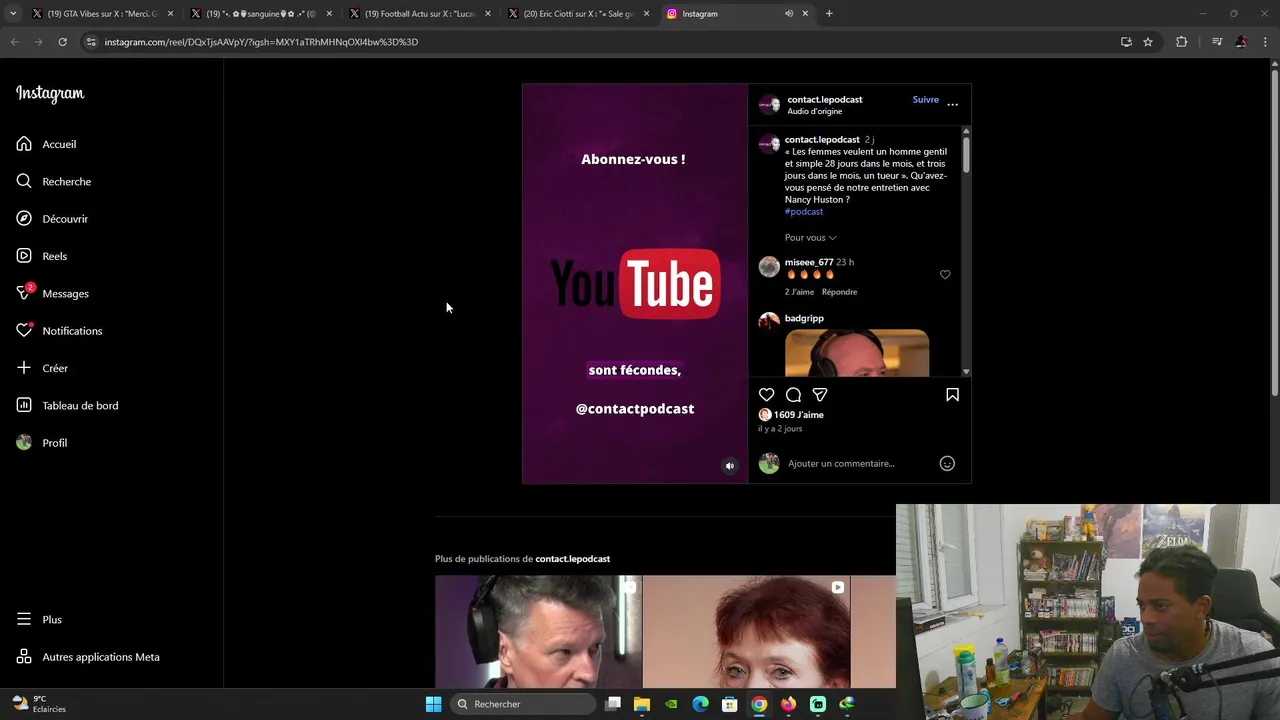
Task: Click the taskbar Rechercher search box
Action: coord(522,704)
